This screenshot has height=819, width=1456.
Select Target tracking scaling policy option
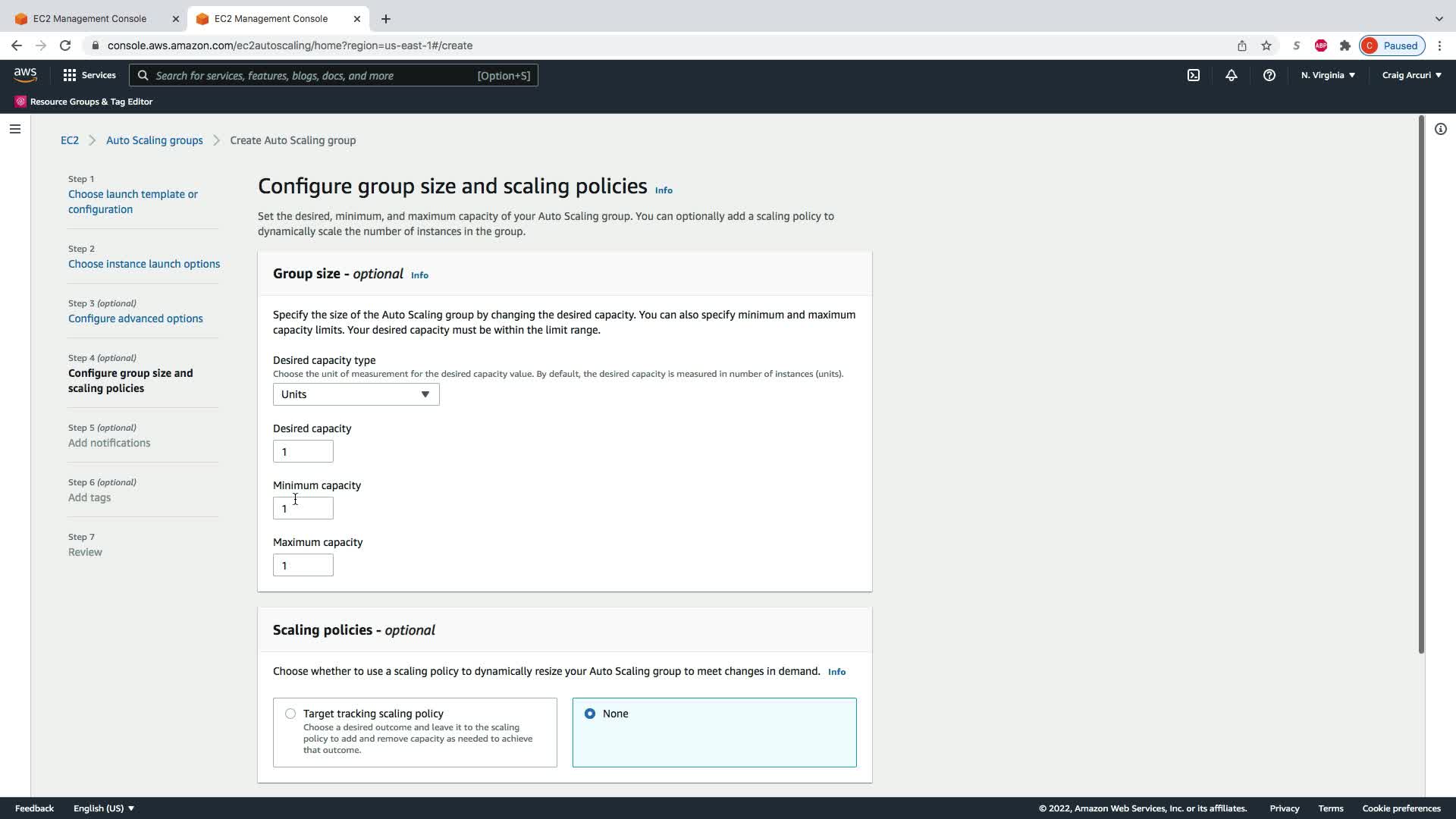tap(290, 714)
